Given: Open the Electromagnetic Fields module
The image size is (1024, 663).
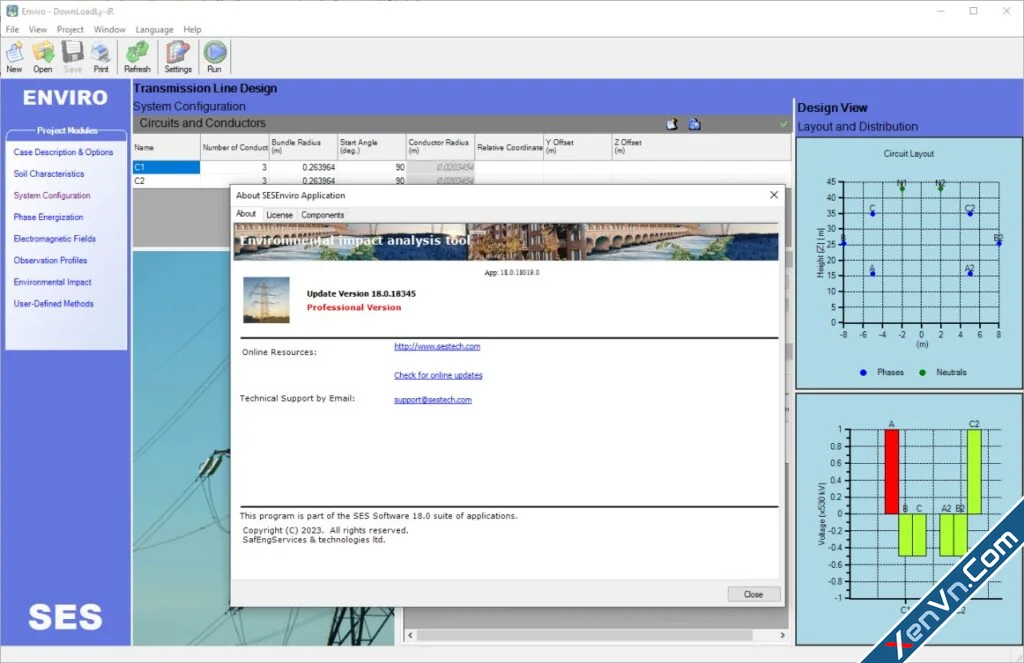Looking at the screenshot, I should tap(55, 238).
